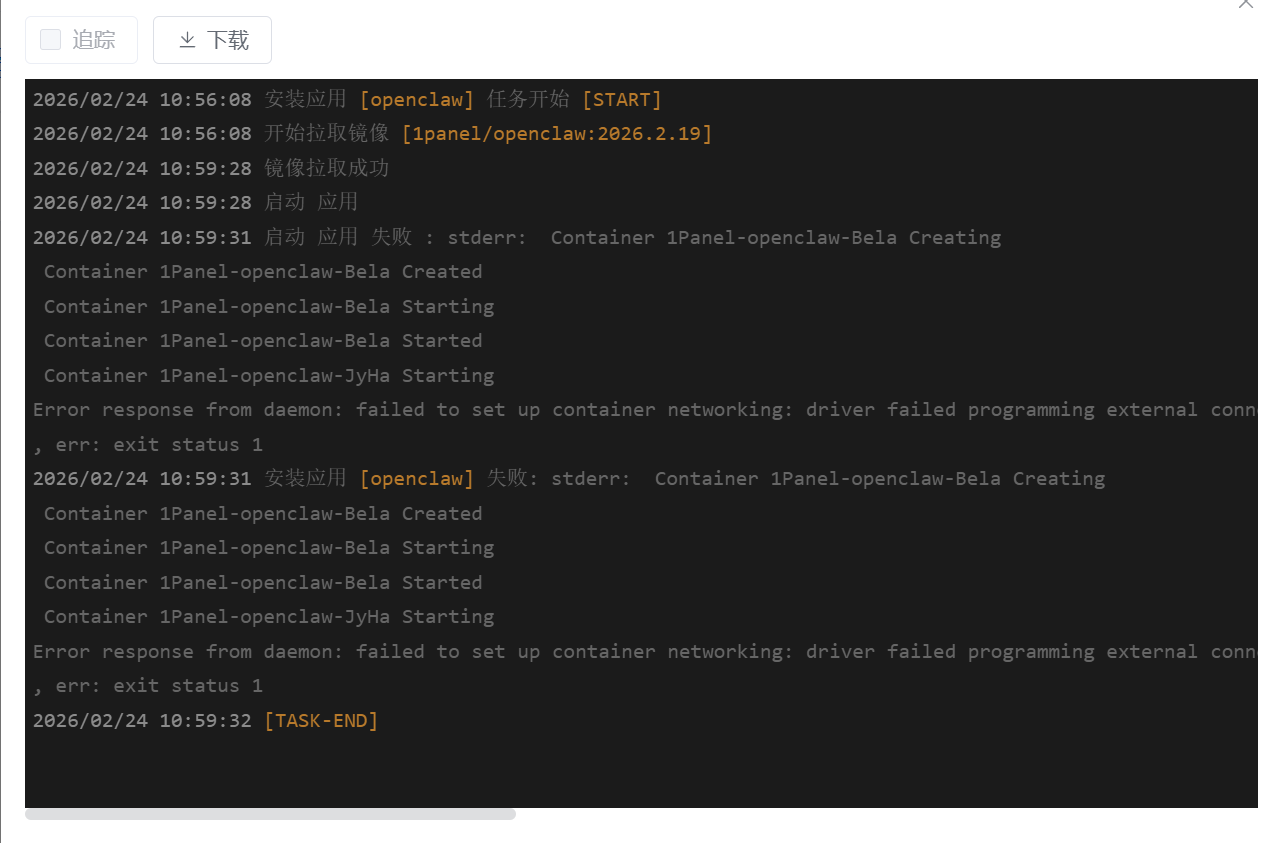
Task: Click the empty scrollbar track right of the thumb
Action: click(880, 814)
